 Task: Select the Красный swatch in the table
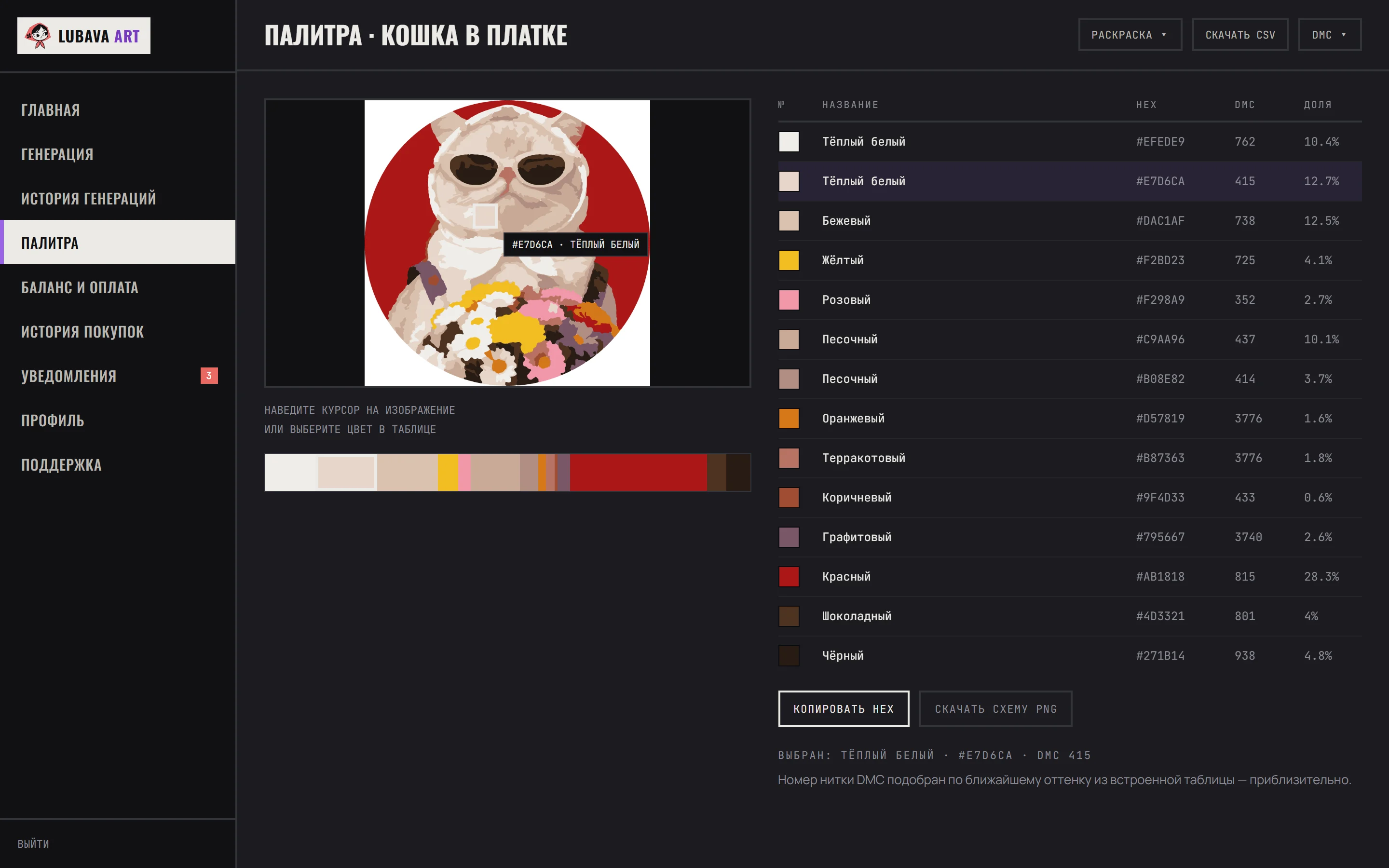click(789, 576)
